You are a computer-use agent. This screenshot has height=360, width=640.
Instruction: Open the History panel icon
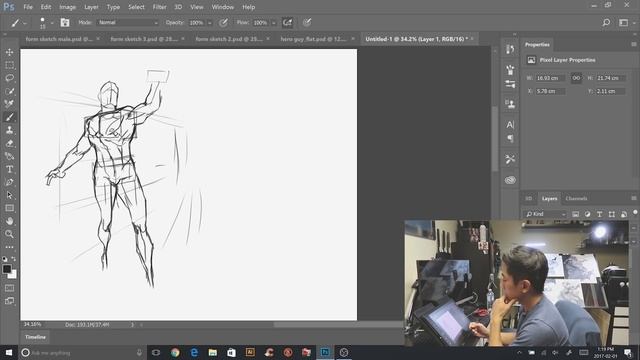(510, 50)
